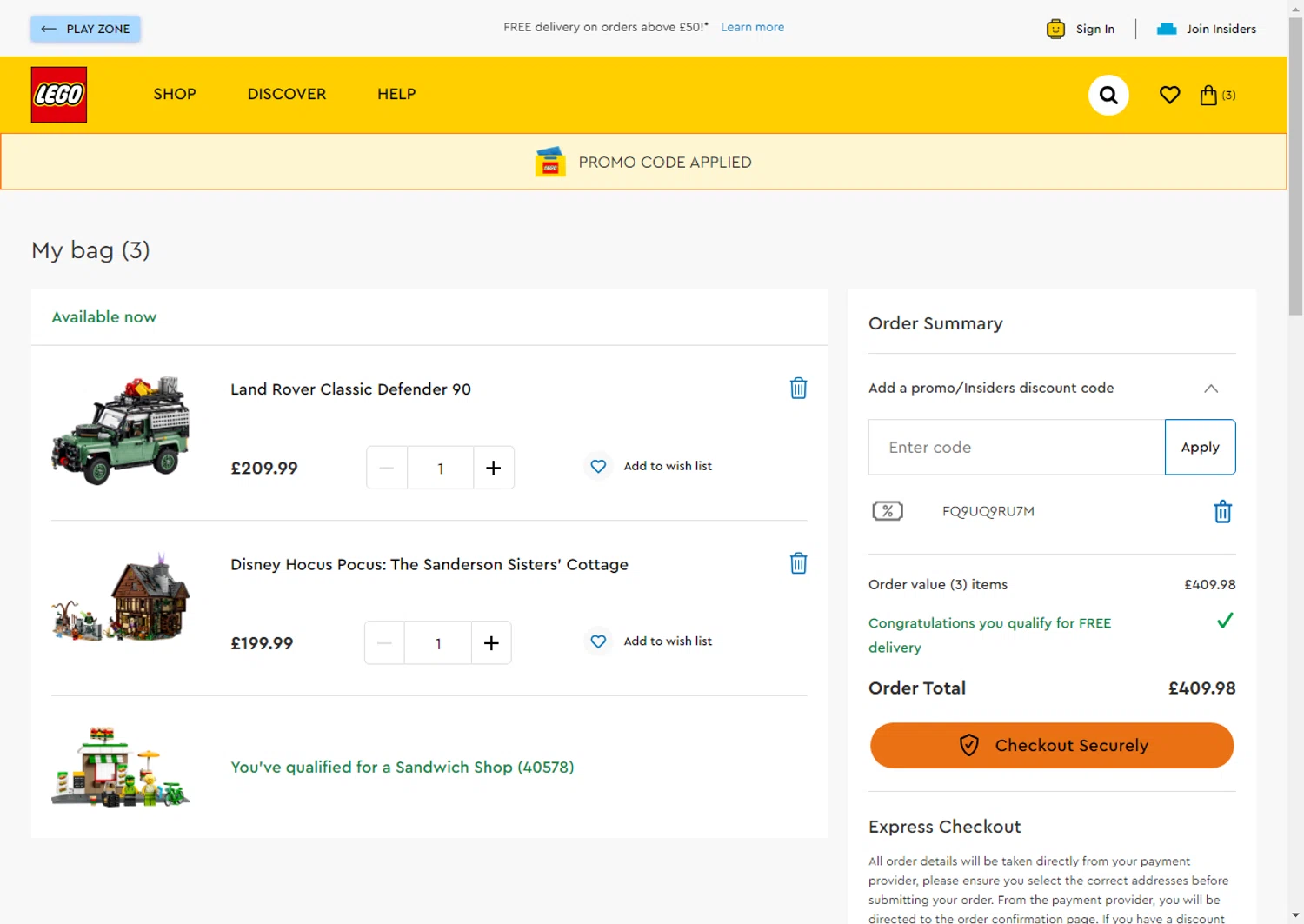Screen dimensions: 1304x924
Task: Apply the promo code
Action: tap(1200, 447)
